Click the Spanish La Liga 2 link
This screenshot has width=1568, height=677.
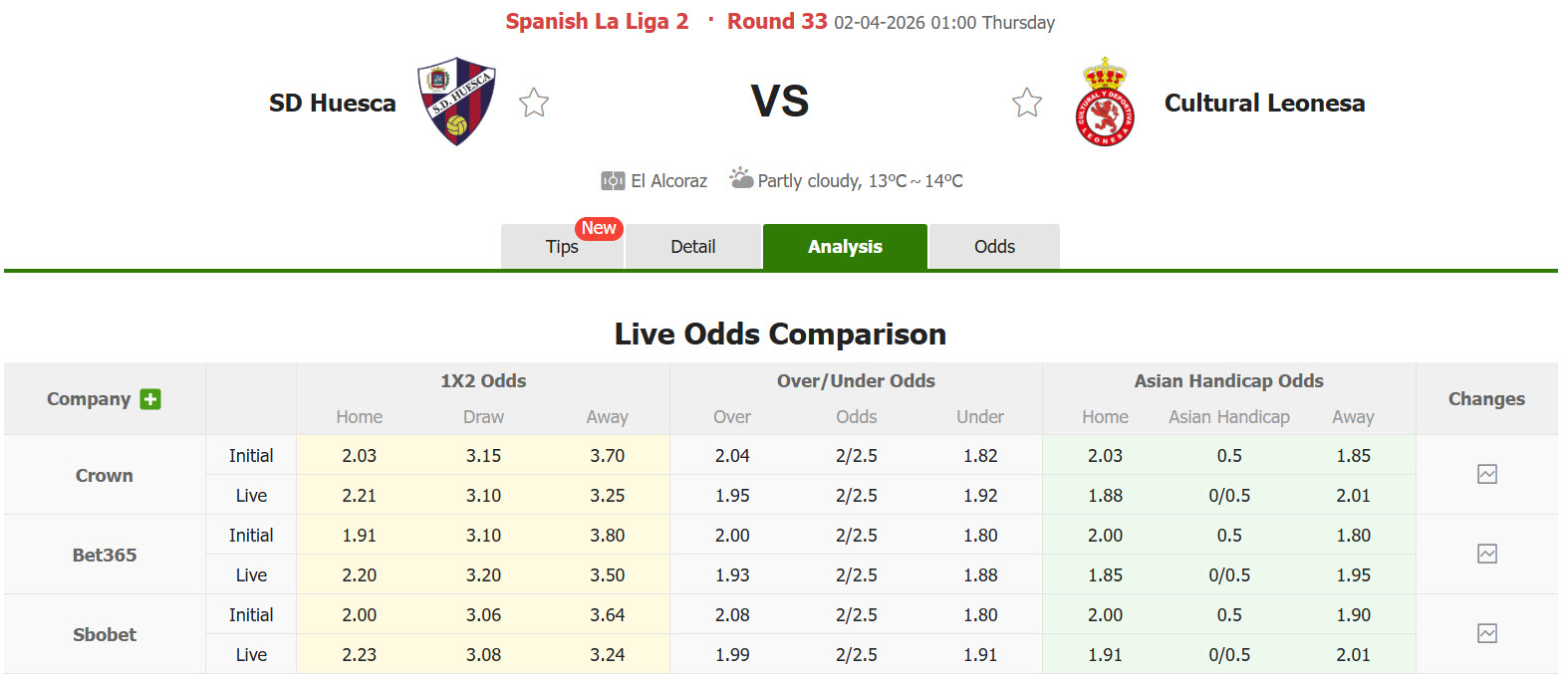click(x=596, y=21)
